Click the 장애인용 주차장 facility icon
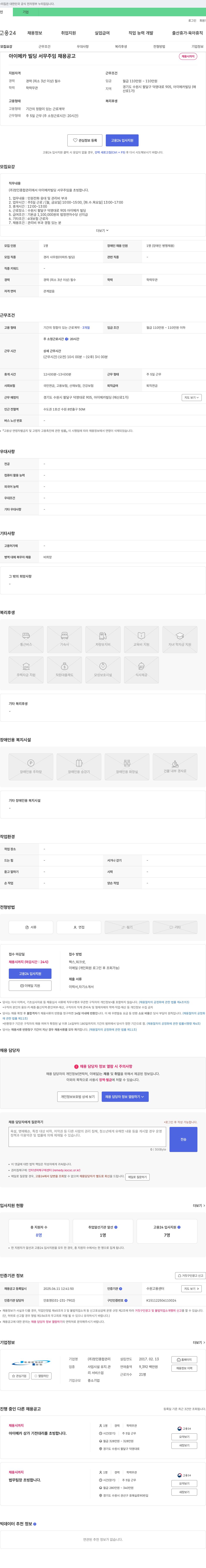The width and height of the screenshot is (206, 1568). [31, 766]
